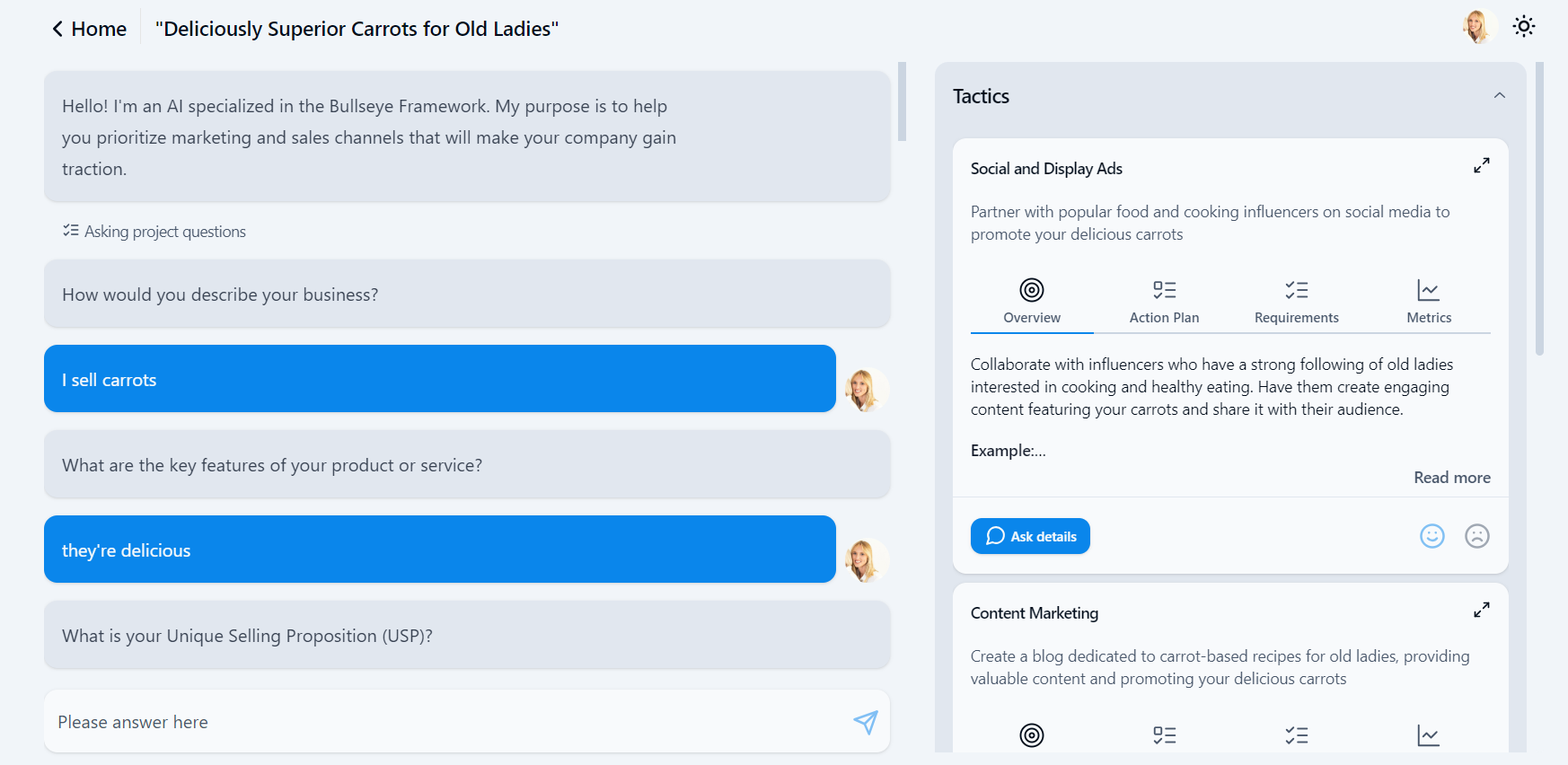
Task: Click the send message paper-plane icon
Action: pyautogui.click(x=866, y=722)
